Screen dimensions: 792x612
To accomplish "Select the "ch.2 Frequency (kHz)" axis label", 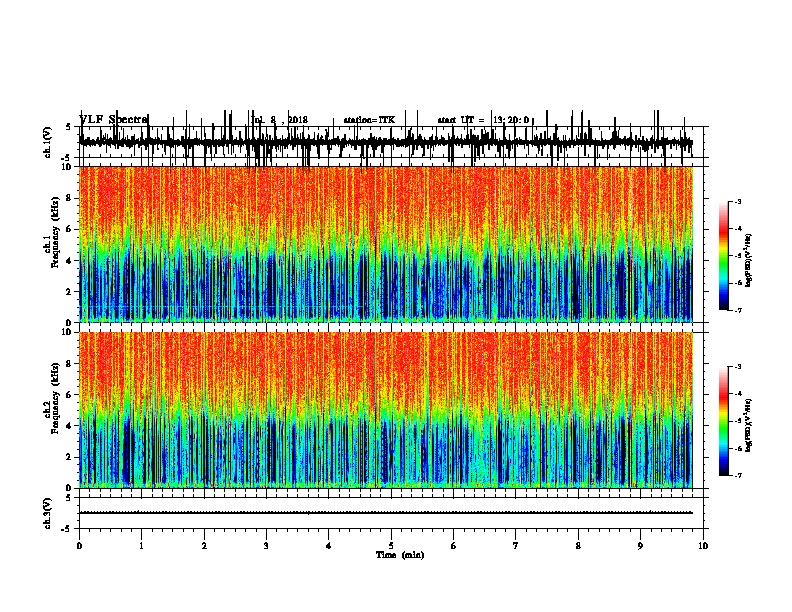I will point(52,398).
